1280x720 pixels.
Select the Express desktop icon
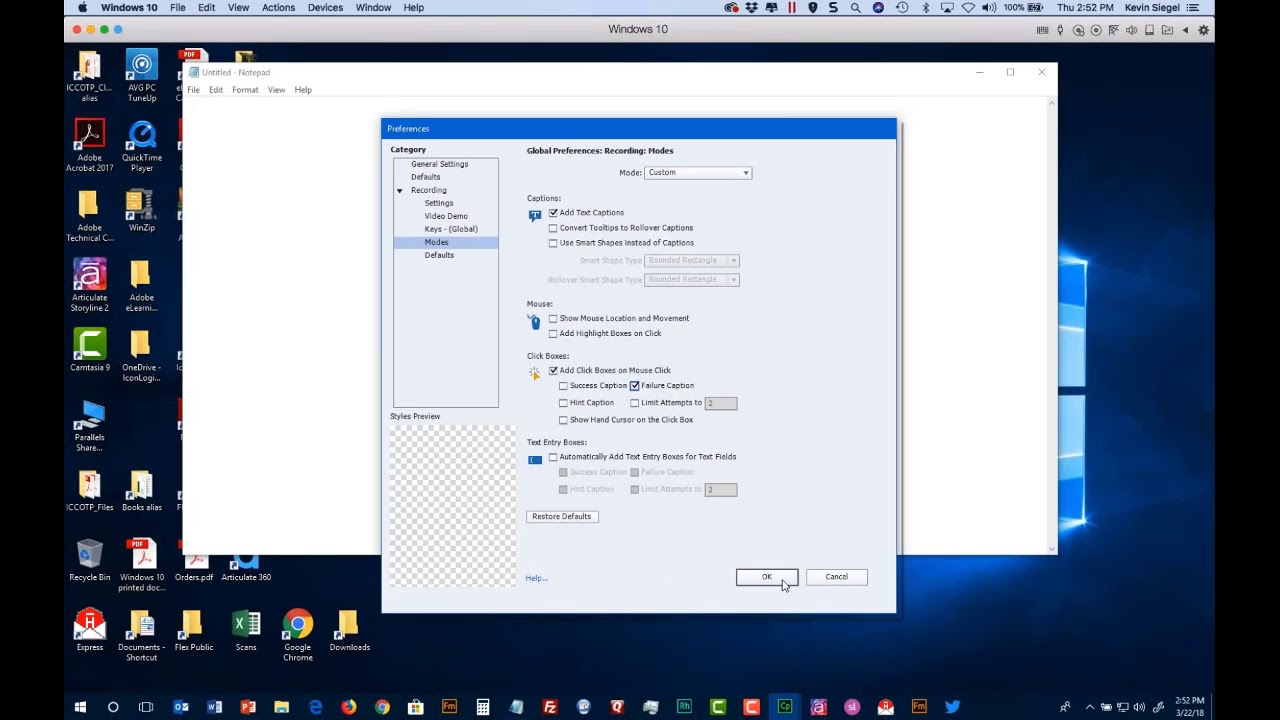pyautogui.click(x=89, y=631)
